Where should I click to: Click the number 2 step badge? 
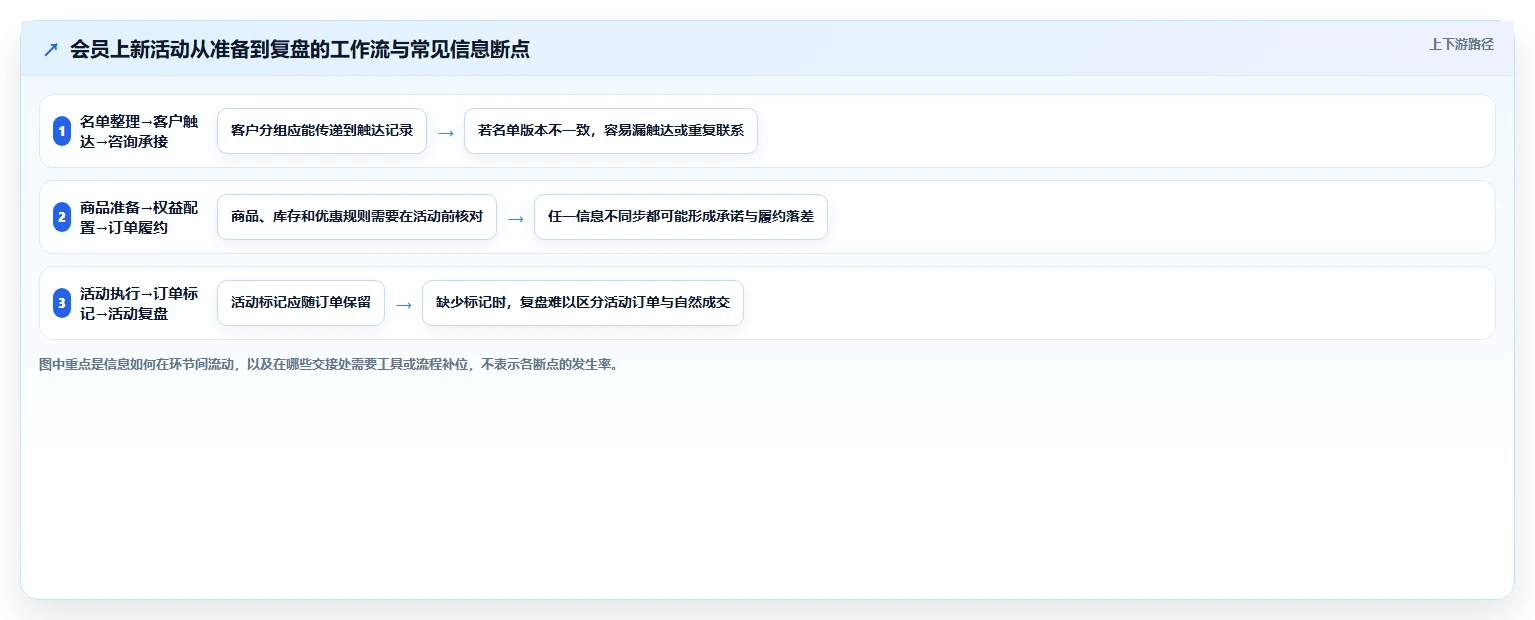62,217
